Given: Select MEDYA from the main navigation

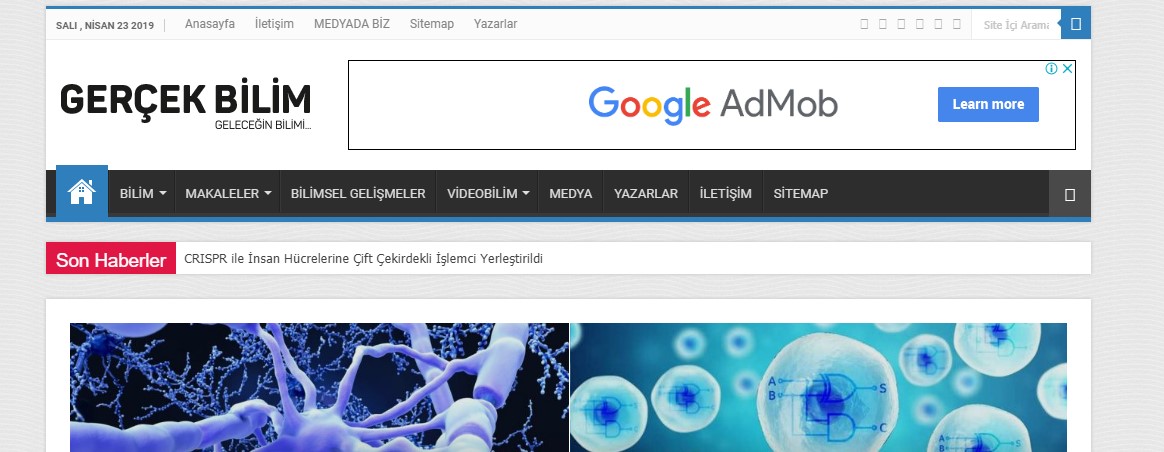Looking at the screenshot, I should (571, 194).
